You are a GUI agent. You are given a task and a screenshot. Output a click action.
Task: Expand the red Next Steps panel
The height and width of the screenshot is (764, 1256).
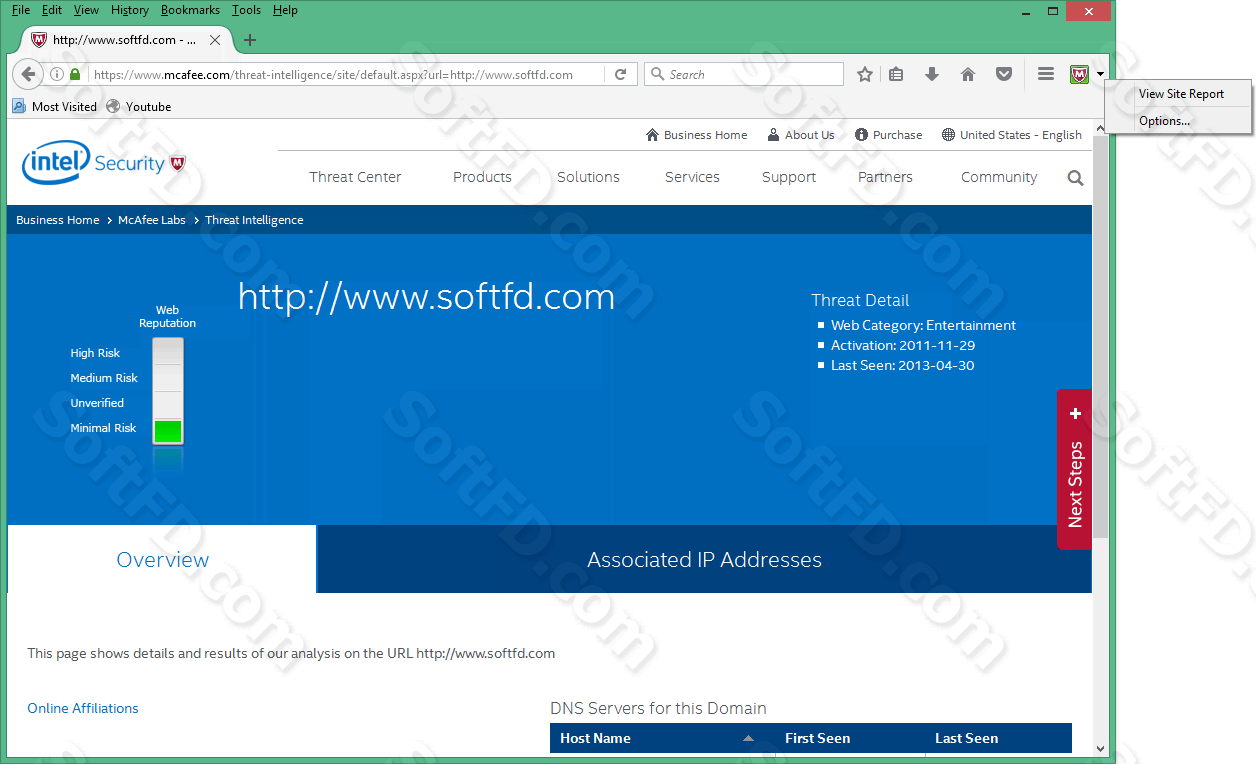click(x=1074, y=469)
